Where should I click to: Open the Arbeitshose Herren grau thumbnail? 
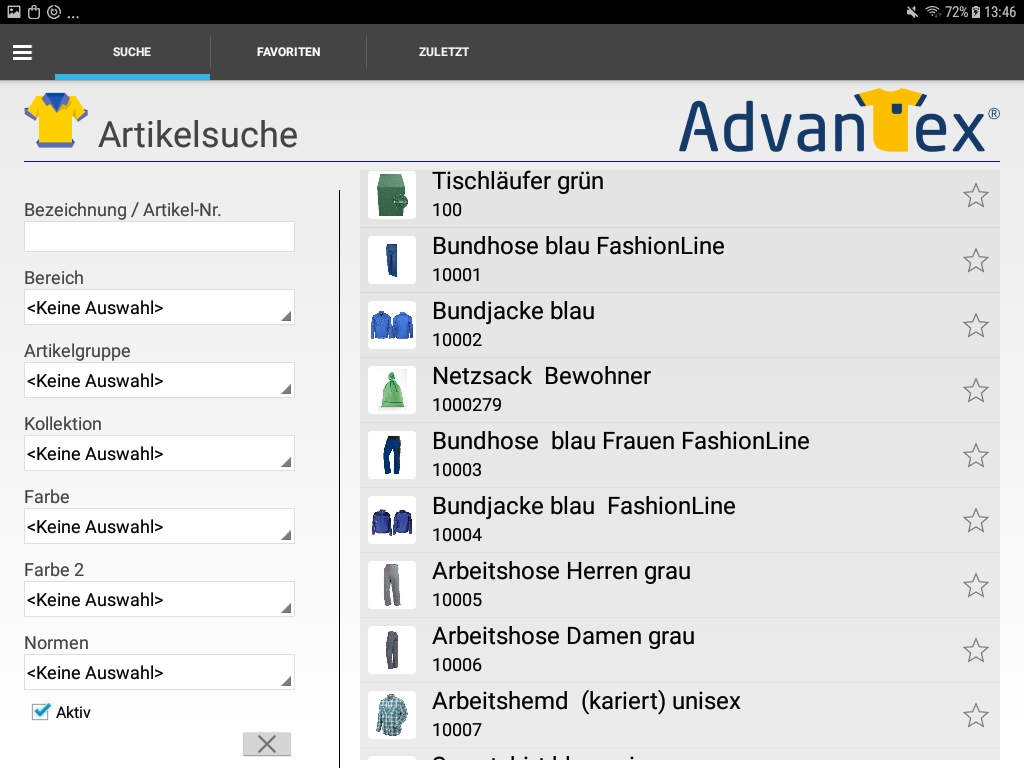(x=392, y=584)
